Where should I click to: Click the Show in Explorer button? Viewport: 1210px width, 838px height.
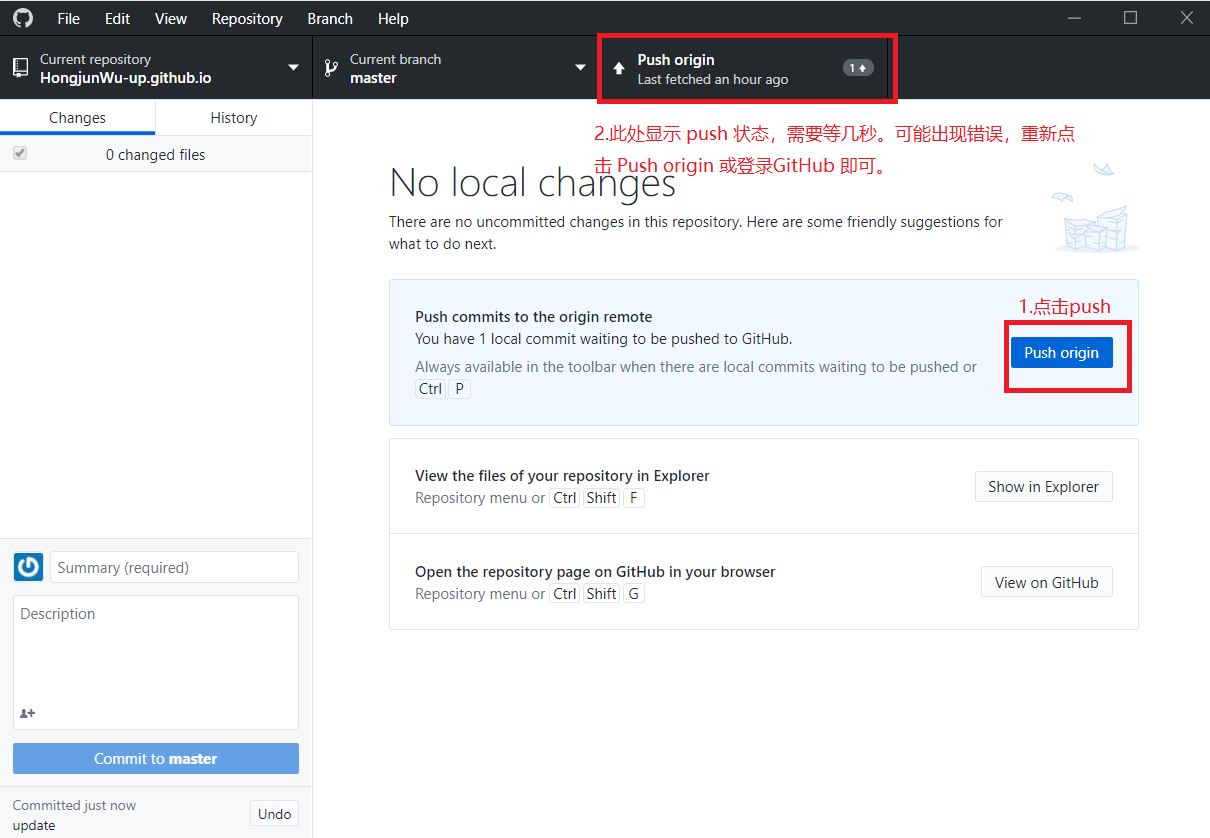click(x=1043, y=487)
